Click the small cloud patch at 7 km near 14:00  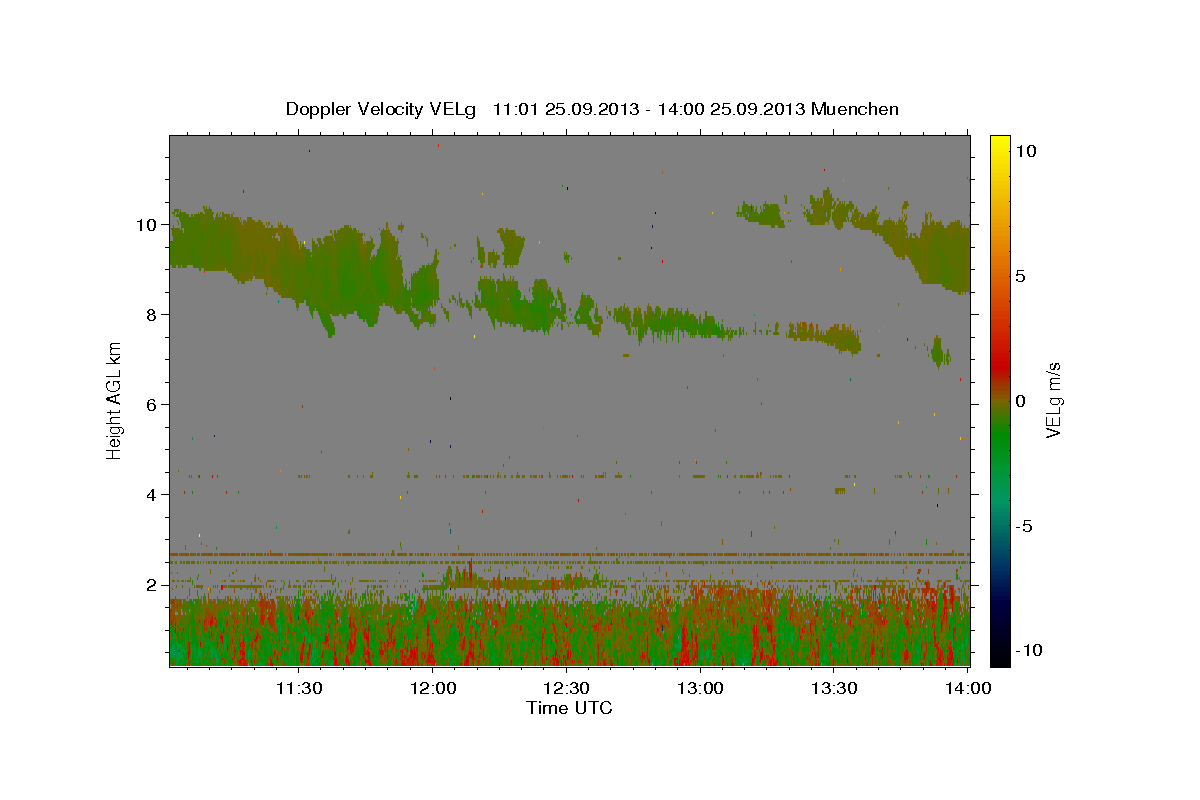[939, 351]
